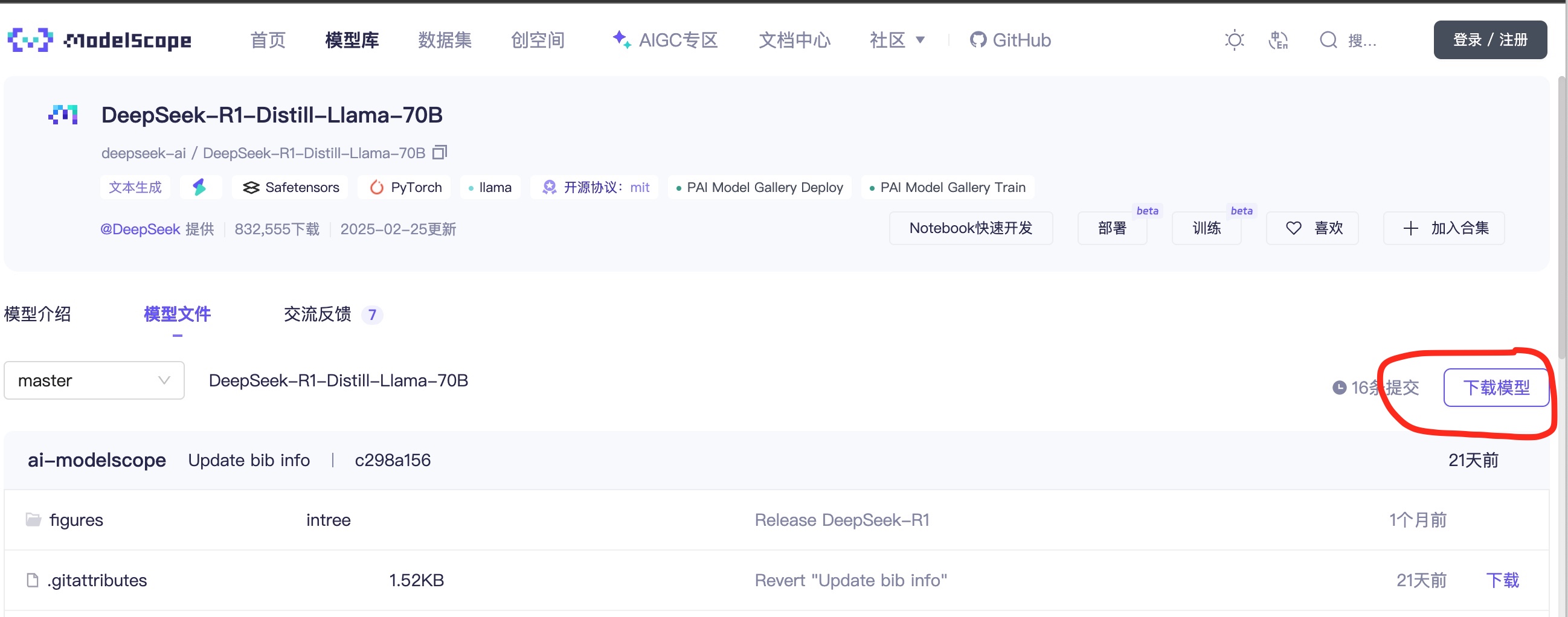Download the .gitattributes file via 下载
Screen dimensions: 1568x617
[x=1502, y=580]
